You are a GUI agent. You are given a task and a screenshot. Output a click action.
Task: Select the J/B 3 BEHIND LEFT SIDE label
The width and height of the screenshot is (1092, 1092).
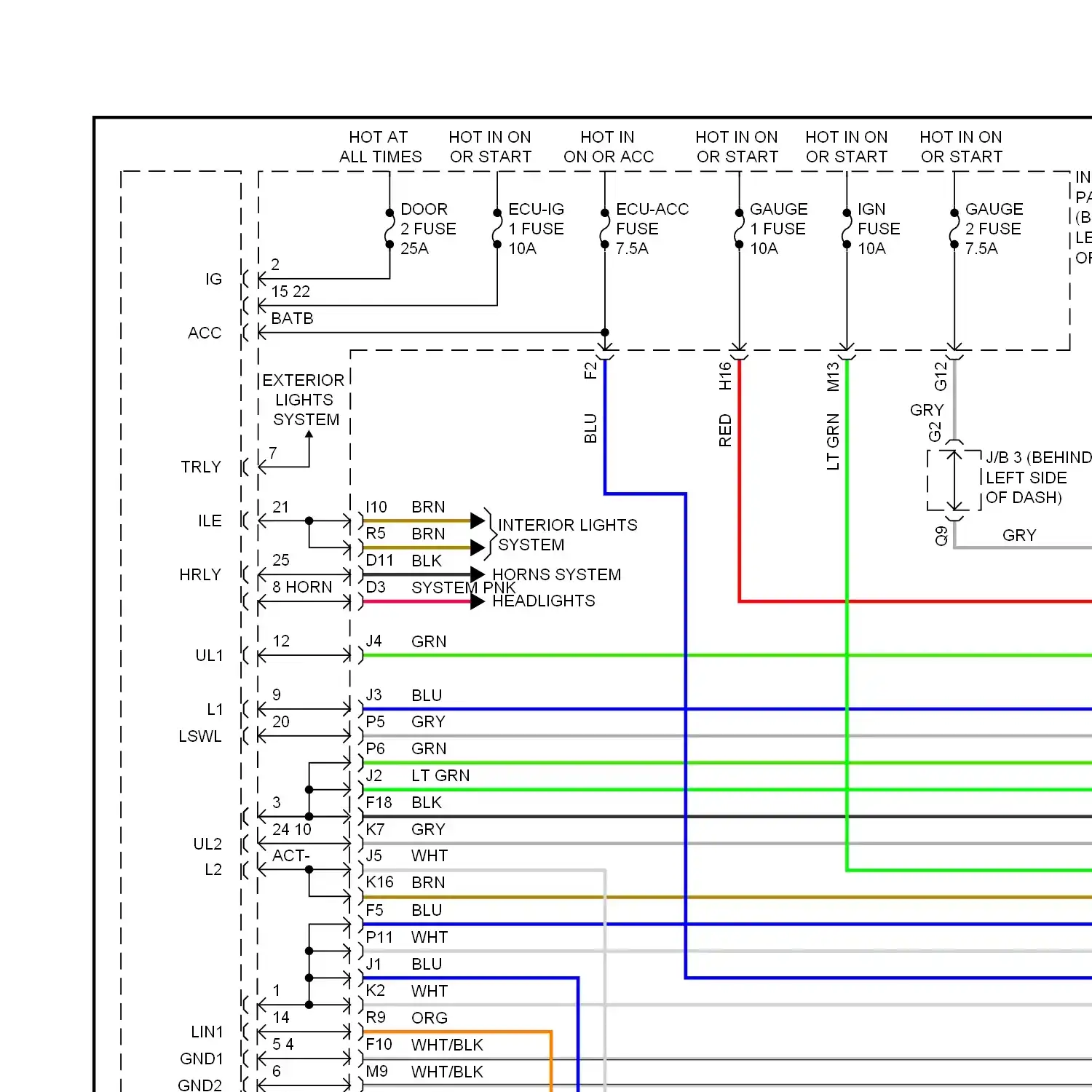(1039, 478)
